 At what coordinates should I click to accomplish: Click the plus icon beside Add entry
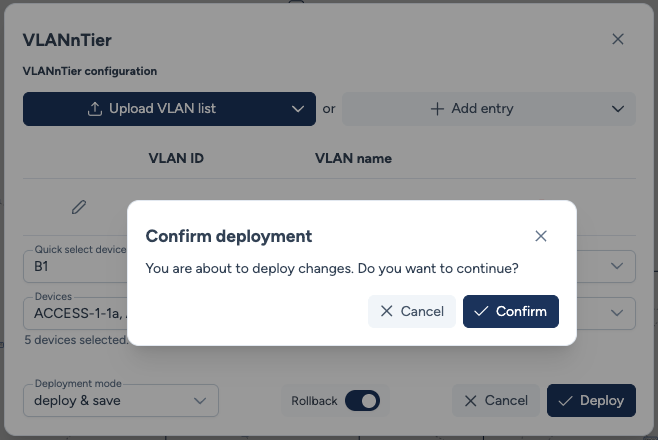pos(437,108)
